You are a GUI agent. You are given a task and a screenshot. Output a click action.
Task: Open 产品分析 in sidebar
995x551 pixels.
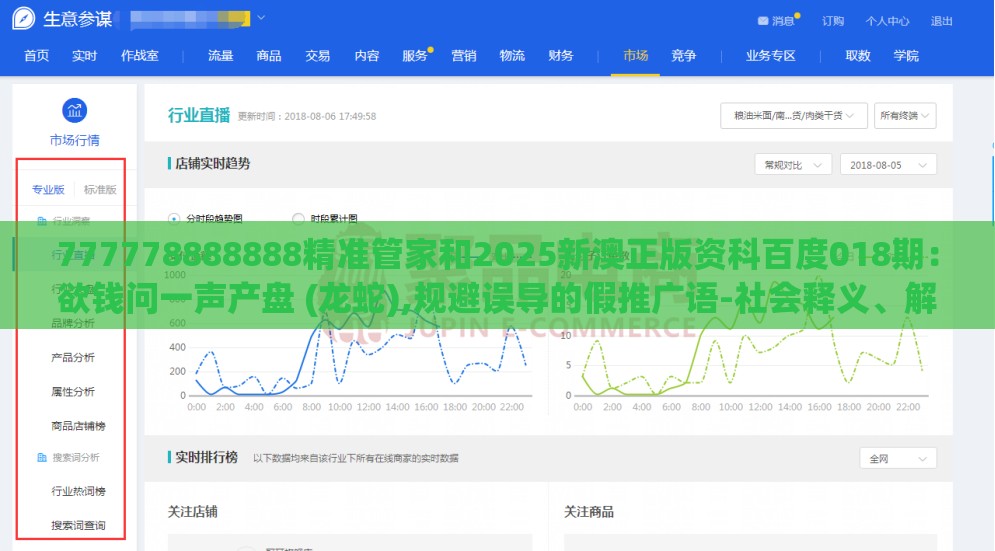[73, 357]
